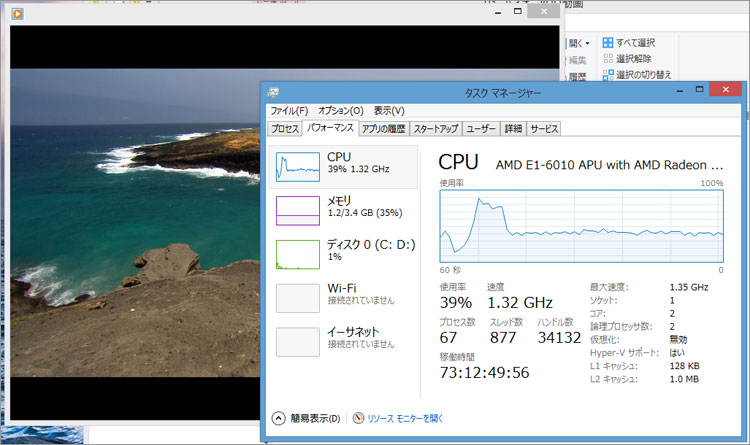The image size is (750, 445).
Task: Click the L2 キャッシュ 1.0 MB value
Action: 684,379
